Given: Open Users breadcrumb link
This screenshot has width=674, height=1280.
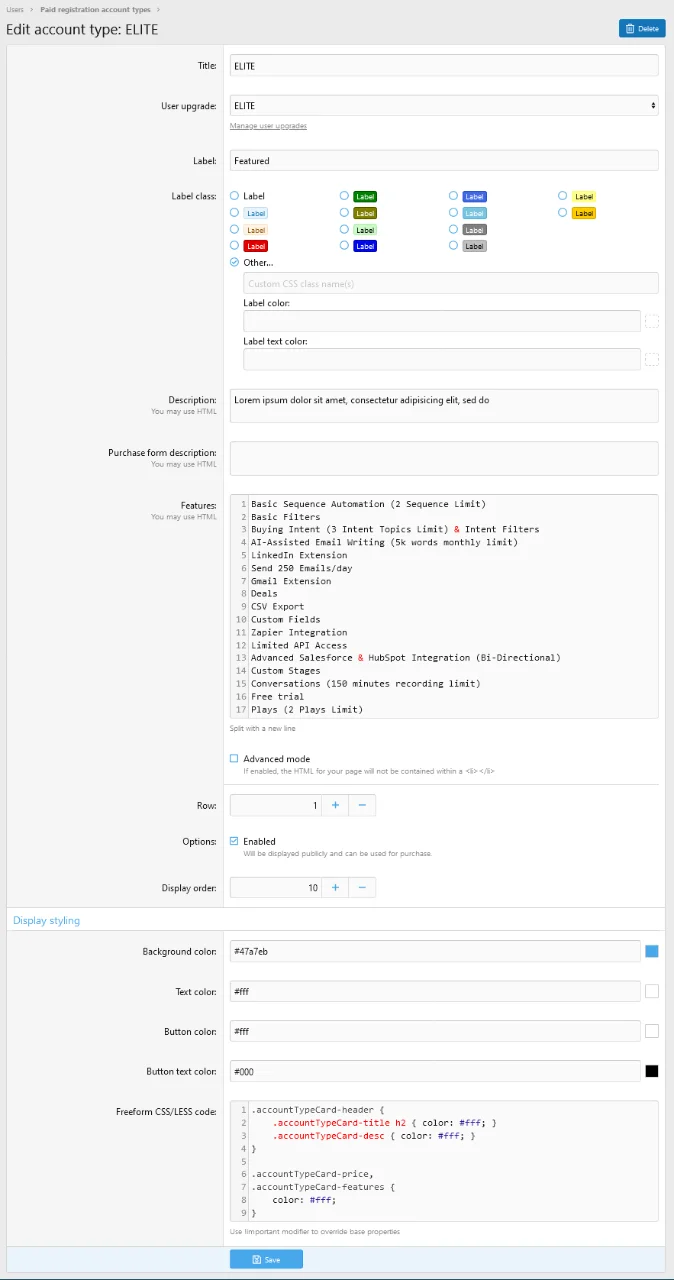Looking at the screenshot, I should [x=15, y=9].
